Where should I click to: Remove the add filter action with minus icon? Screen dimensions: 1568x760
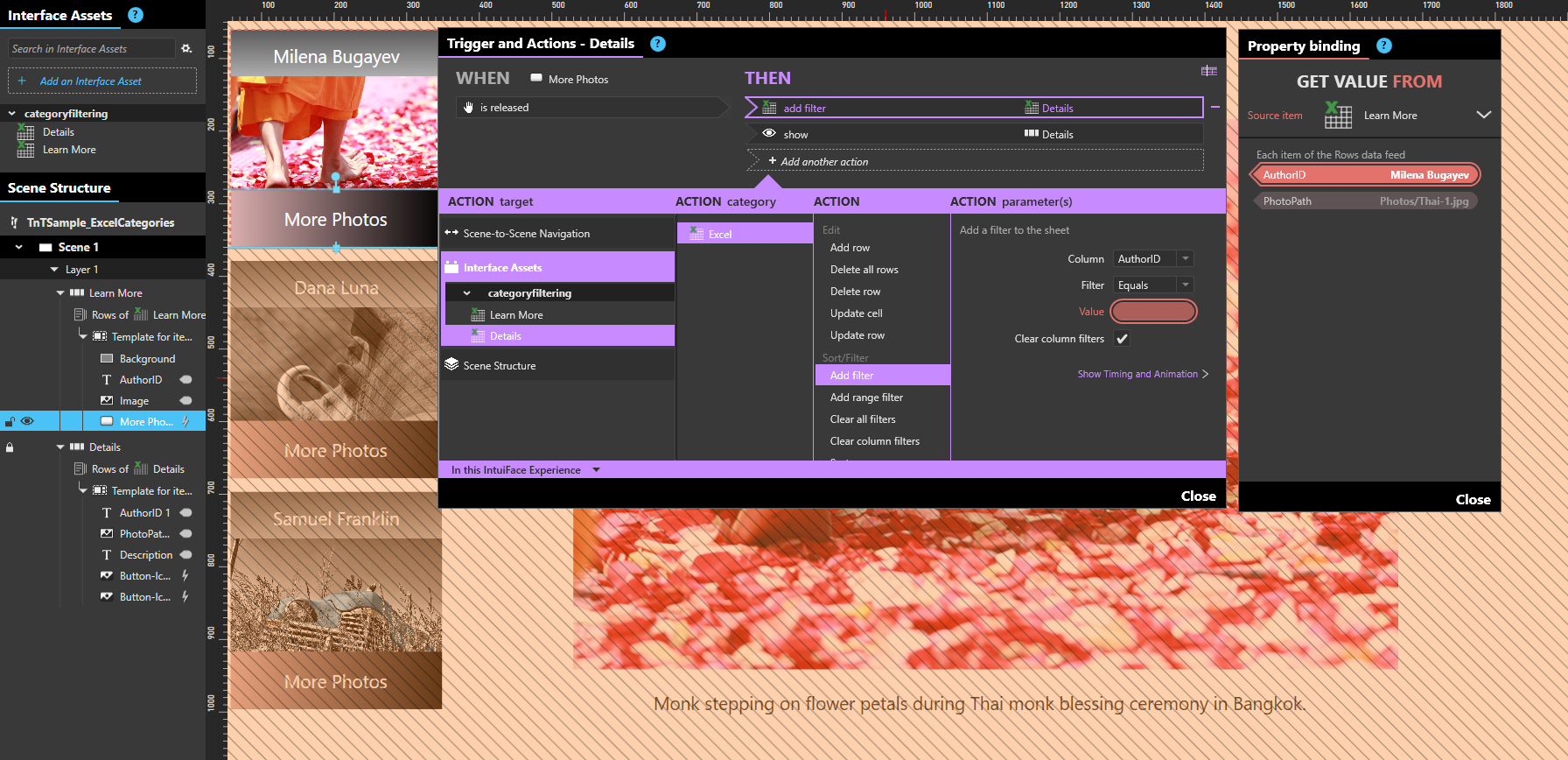[1214, 107]
